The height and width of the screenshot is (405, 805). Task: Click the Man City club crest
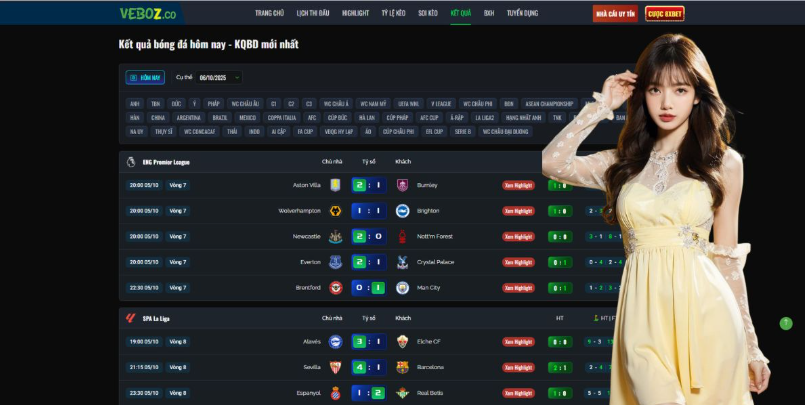tap(402, 288)
